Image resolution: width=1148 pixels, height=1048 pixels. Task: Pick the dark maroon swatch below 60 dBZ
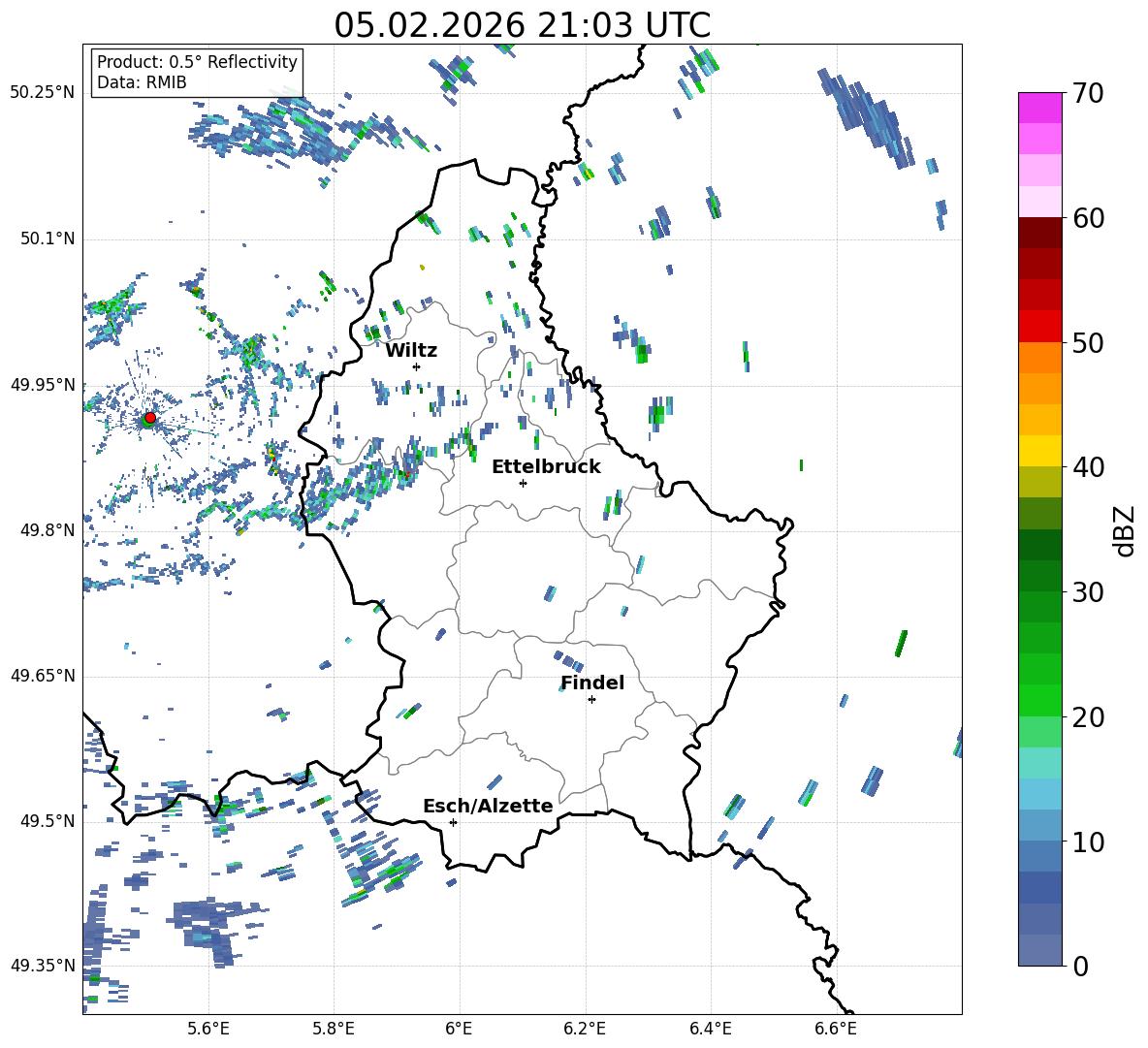[1040, 233]
